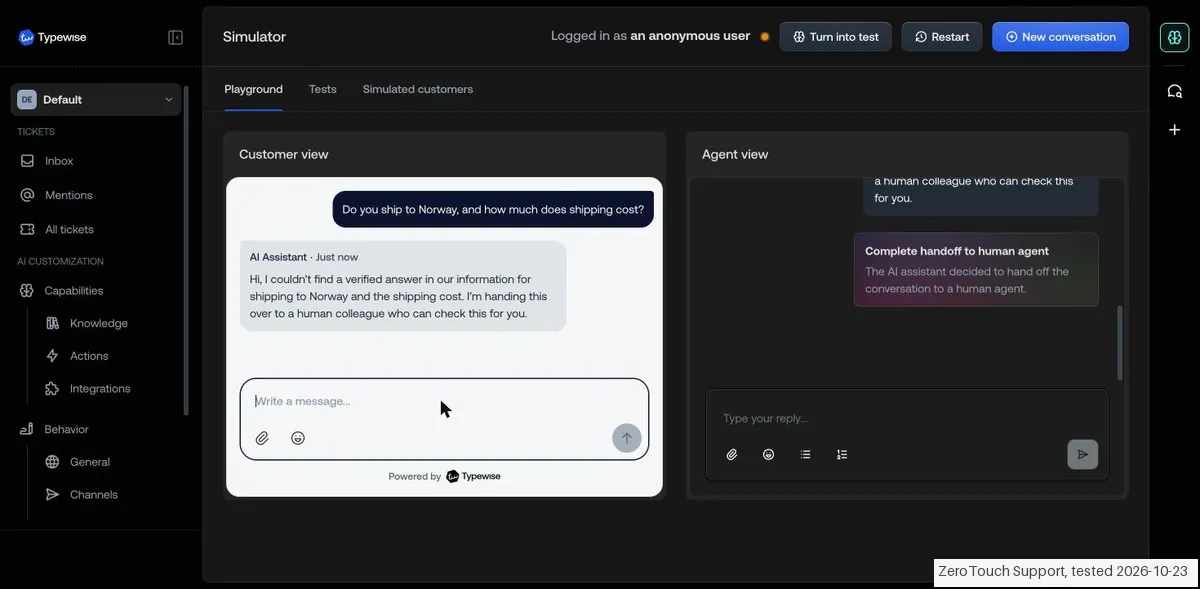Viewport: 1200px width, 589px height.
Task: Click the AI Assistant reply in customer view
Action: point(403,286)
